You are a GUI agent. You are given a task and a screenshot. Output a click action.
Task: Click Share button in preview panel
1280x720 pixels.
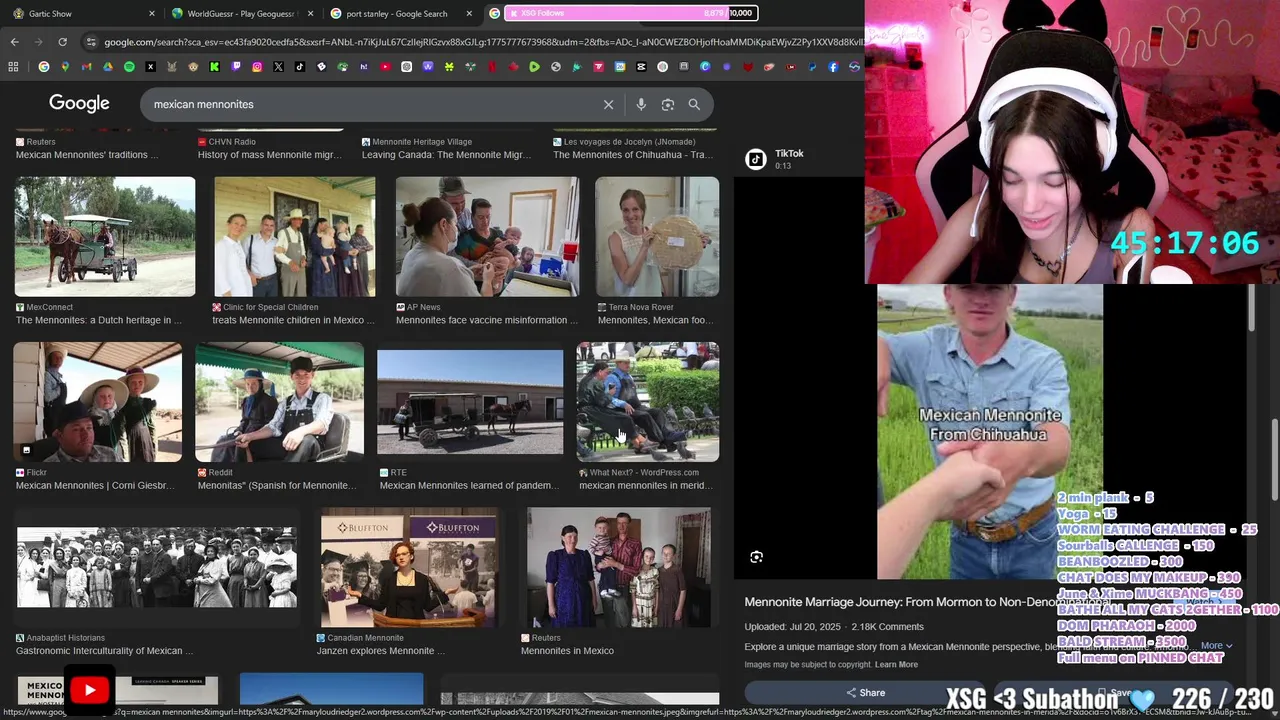pos(865,692)
